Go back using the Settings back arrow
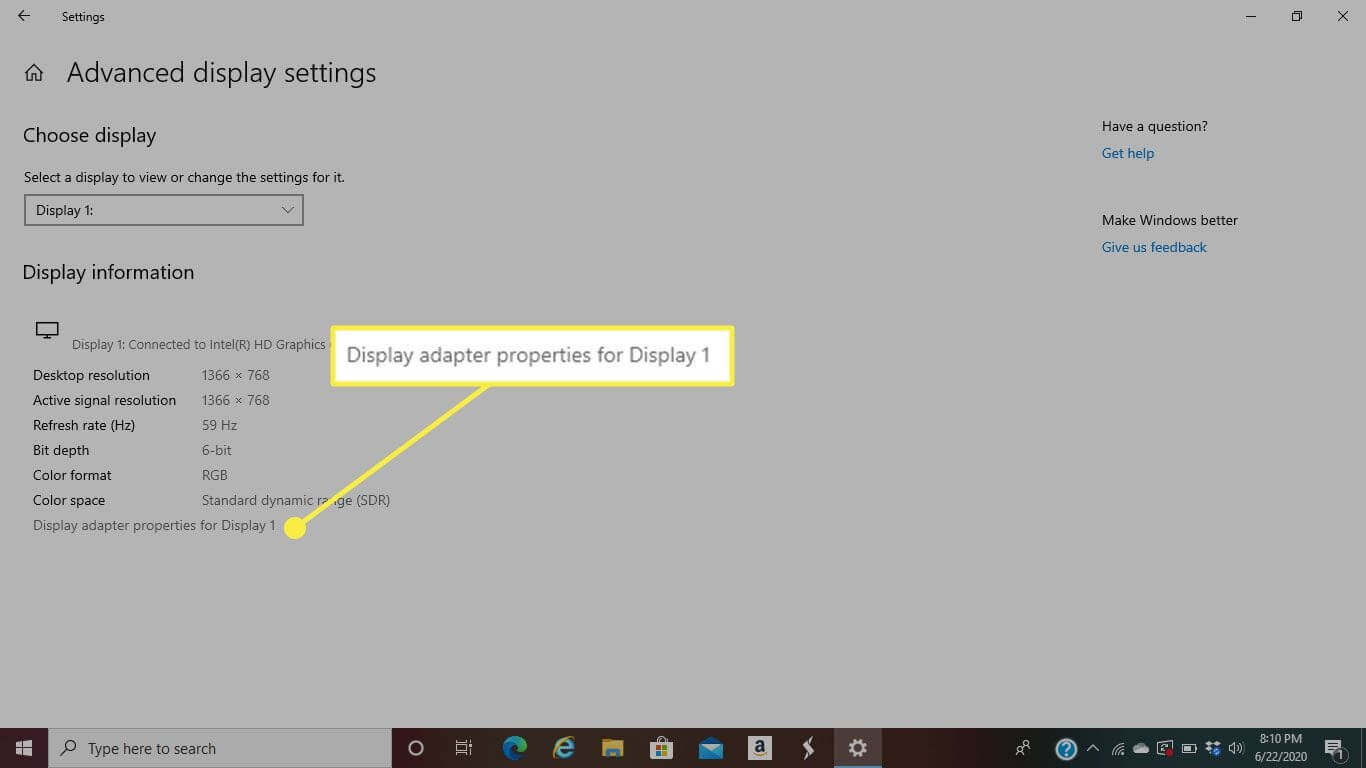The height and width of the screenshot is (768, 1366). tap(24, 16)
